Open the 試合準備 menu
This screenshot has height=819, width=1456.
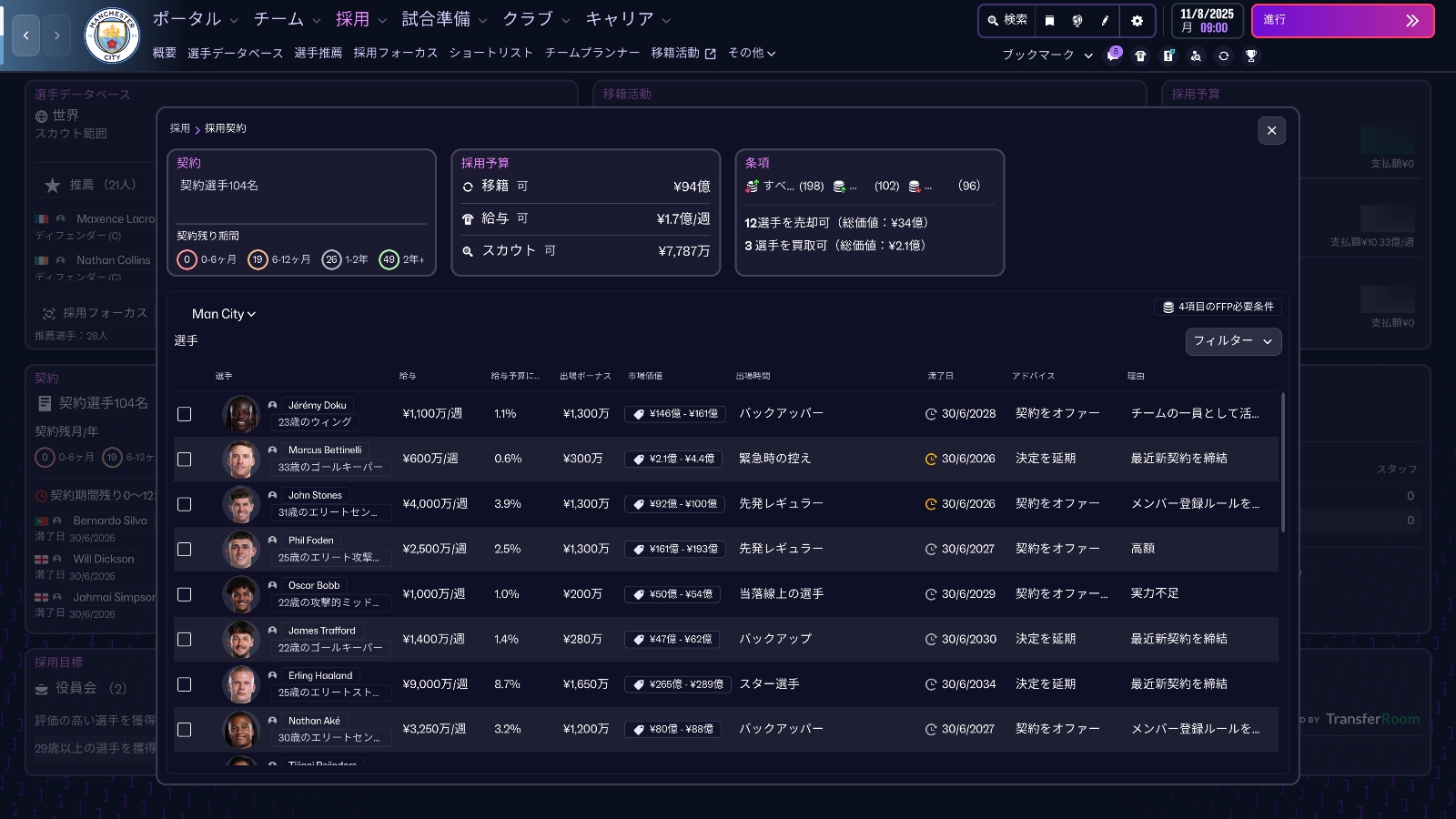pyautogui.click(x=444, y=19)
